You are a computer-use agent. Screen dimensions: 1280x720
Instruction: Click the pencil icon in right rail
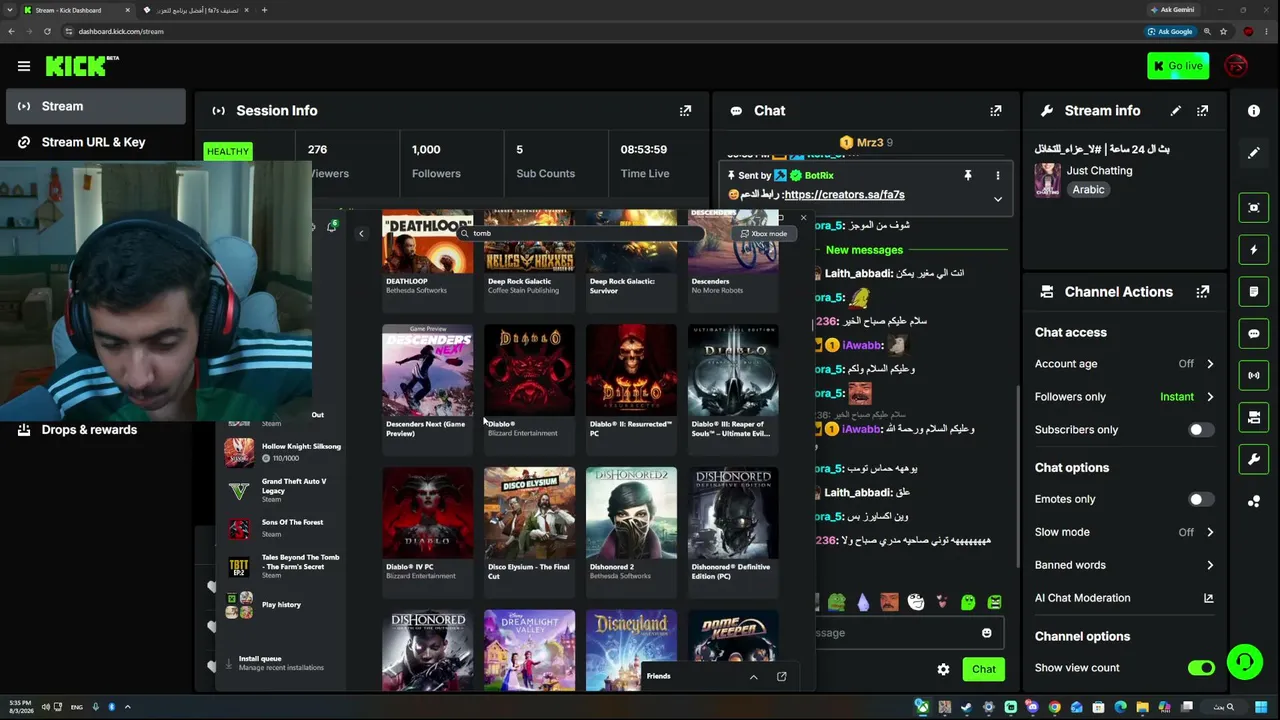[x=1254, y=153]
